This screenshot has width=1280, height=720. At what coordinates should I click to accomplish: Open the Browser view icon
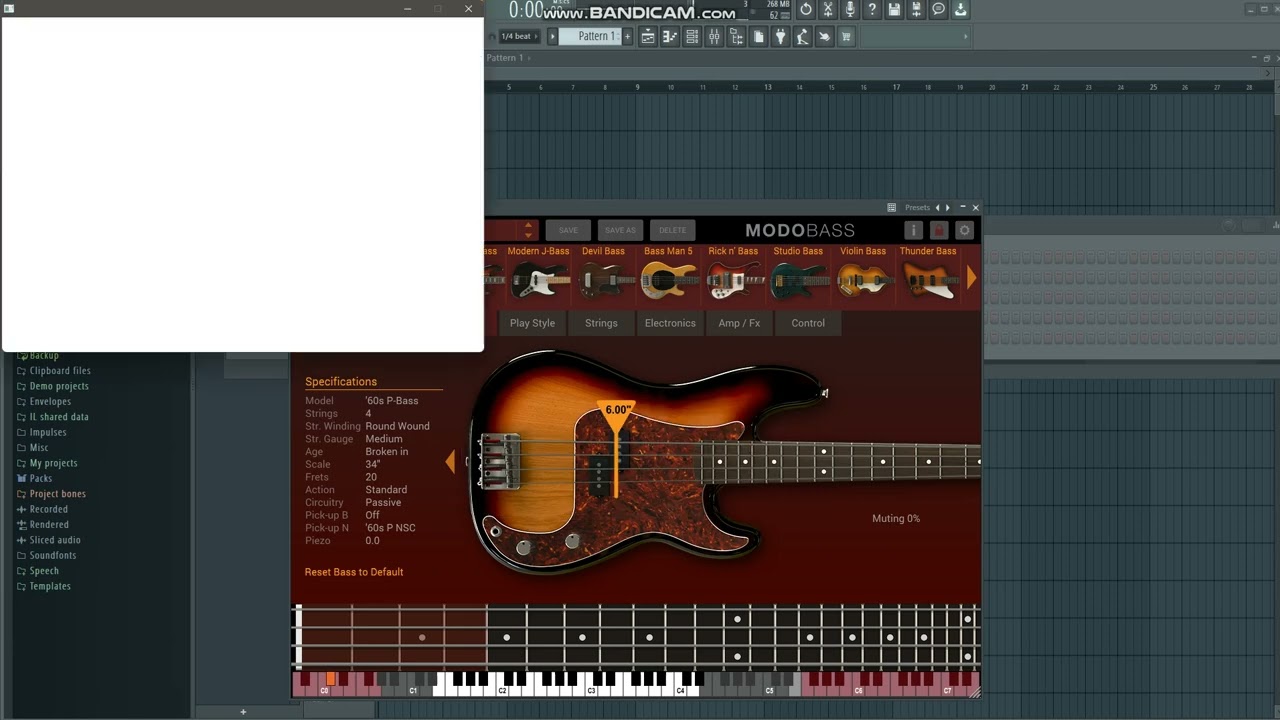(x=736, y=37)
